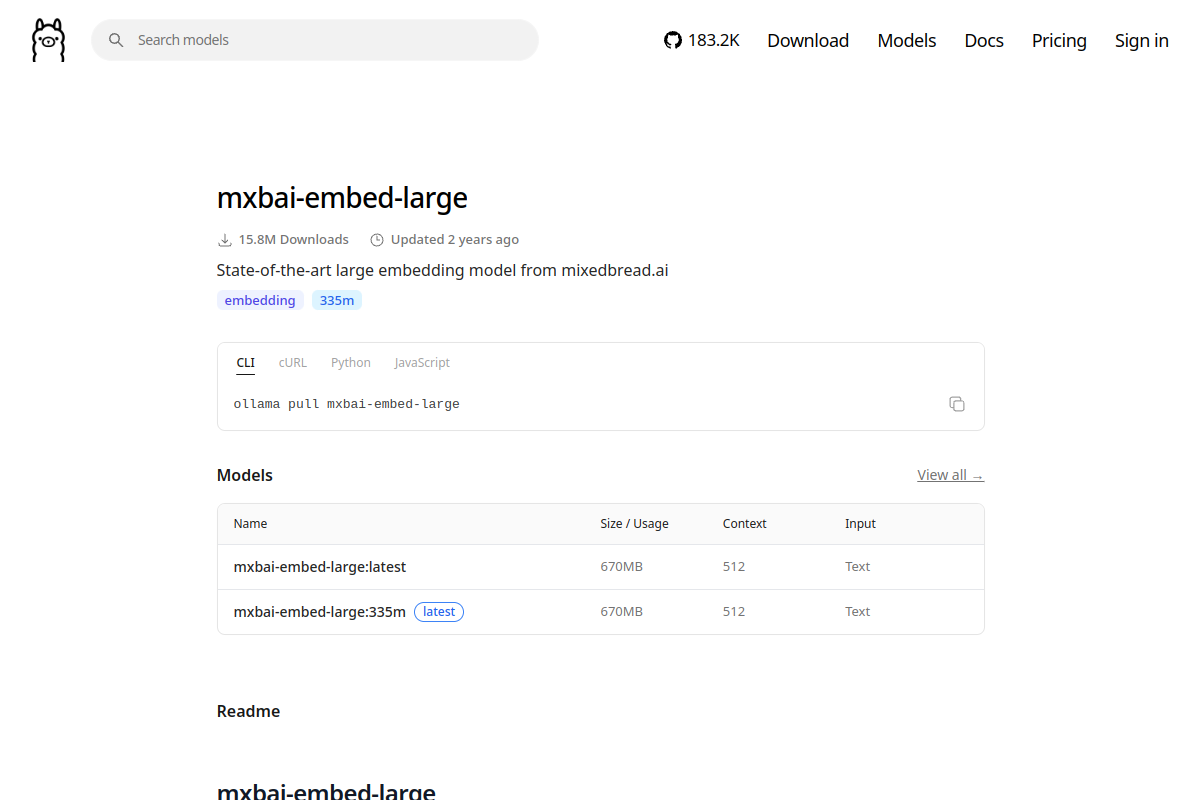Screen dimensions: 1200x800
Task: Click Text in the latest row
Action: coord(858,567)
